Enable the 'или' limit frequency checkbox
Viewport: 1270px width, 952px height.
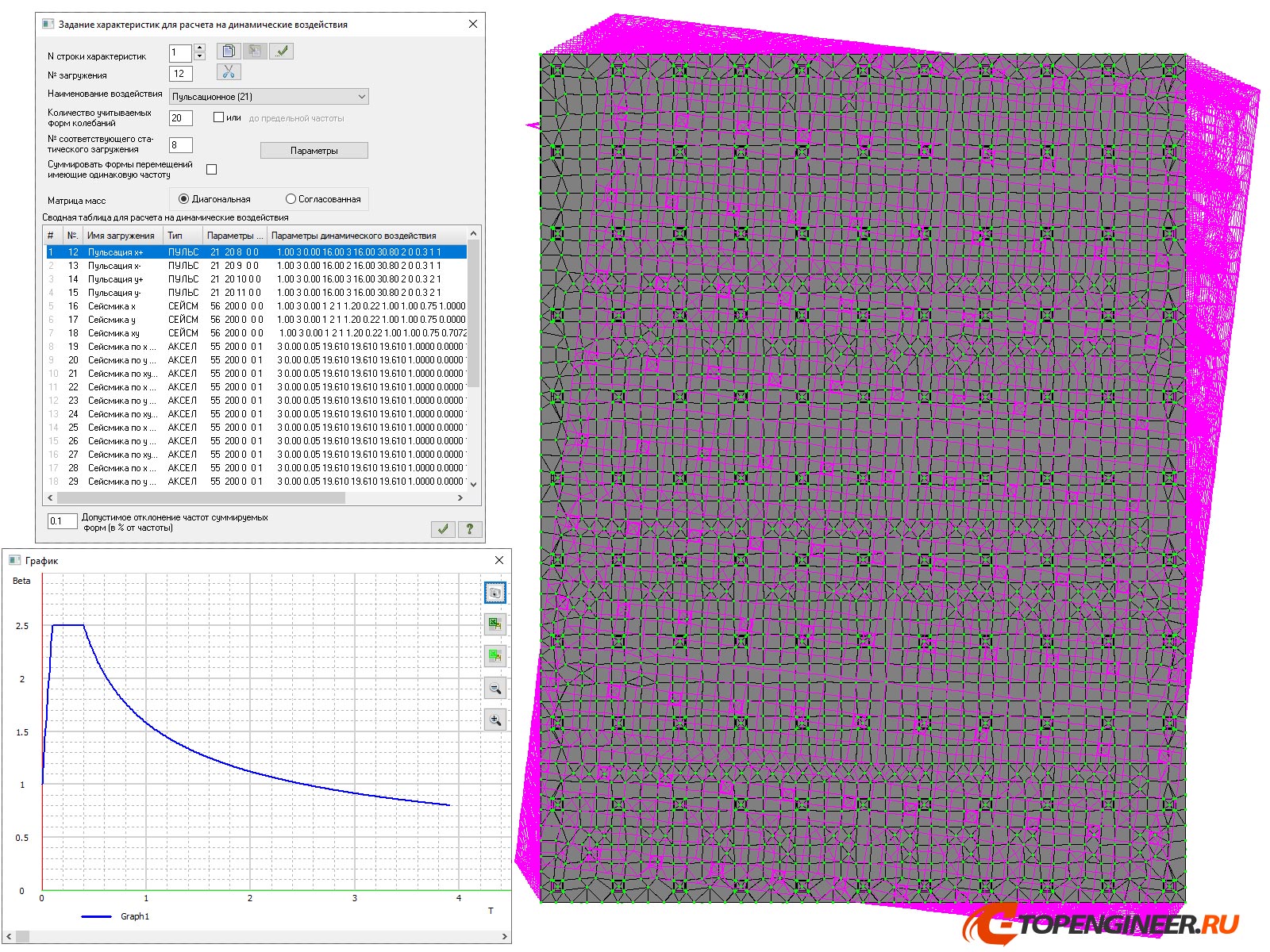coord(219,117)
